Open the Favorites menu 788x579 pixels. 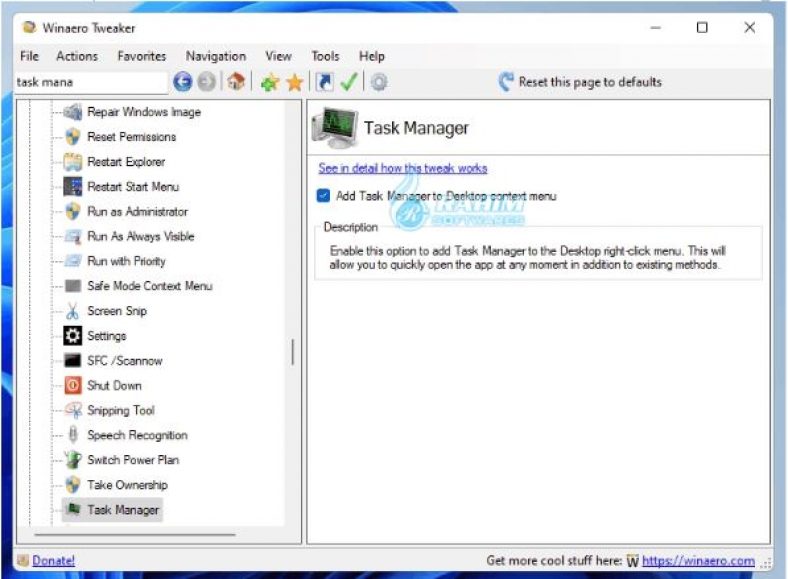(142, 56)
